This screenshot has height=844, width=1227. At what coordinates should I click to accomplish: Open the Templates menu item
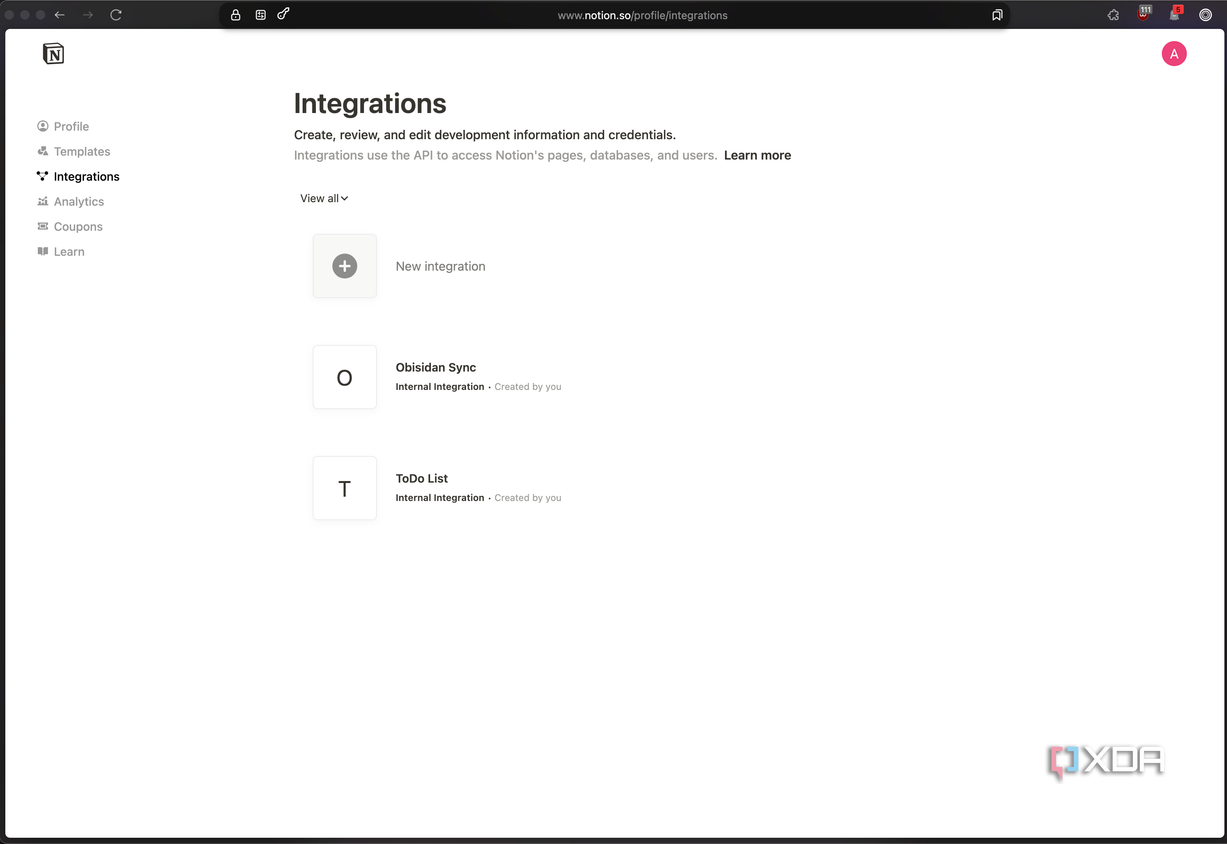tap(82, 151)
